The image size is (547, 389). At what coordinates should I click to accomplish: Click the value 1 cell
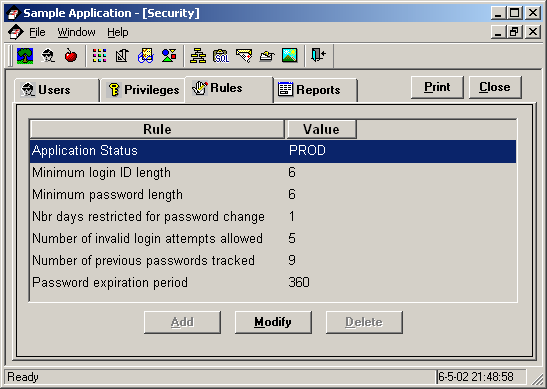[292, 217]
